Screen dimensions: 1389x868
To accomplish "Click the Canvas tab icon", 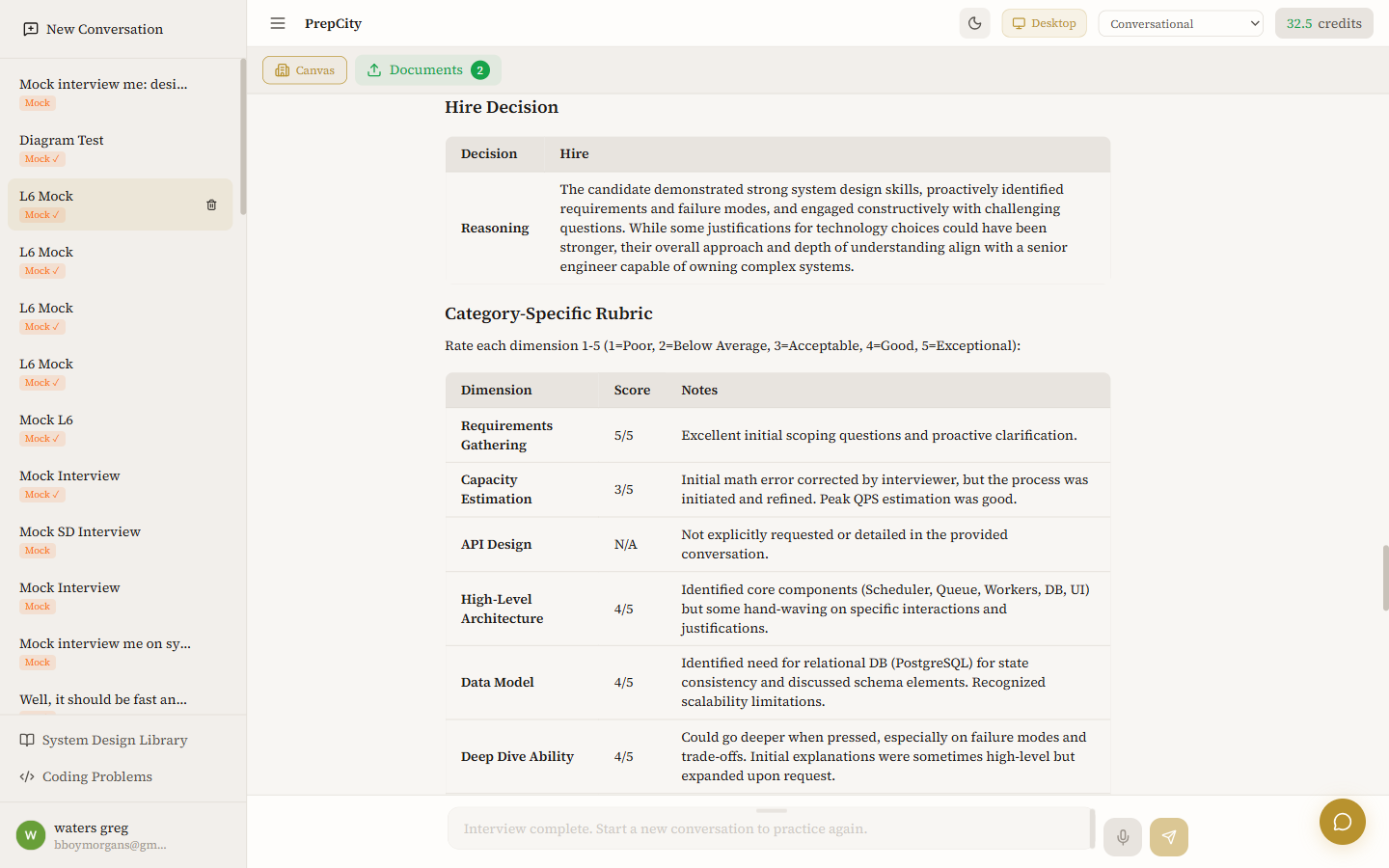I will pos(282,70).
